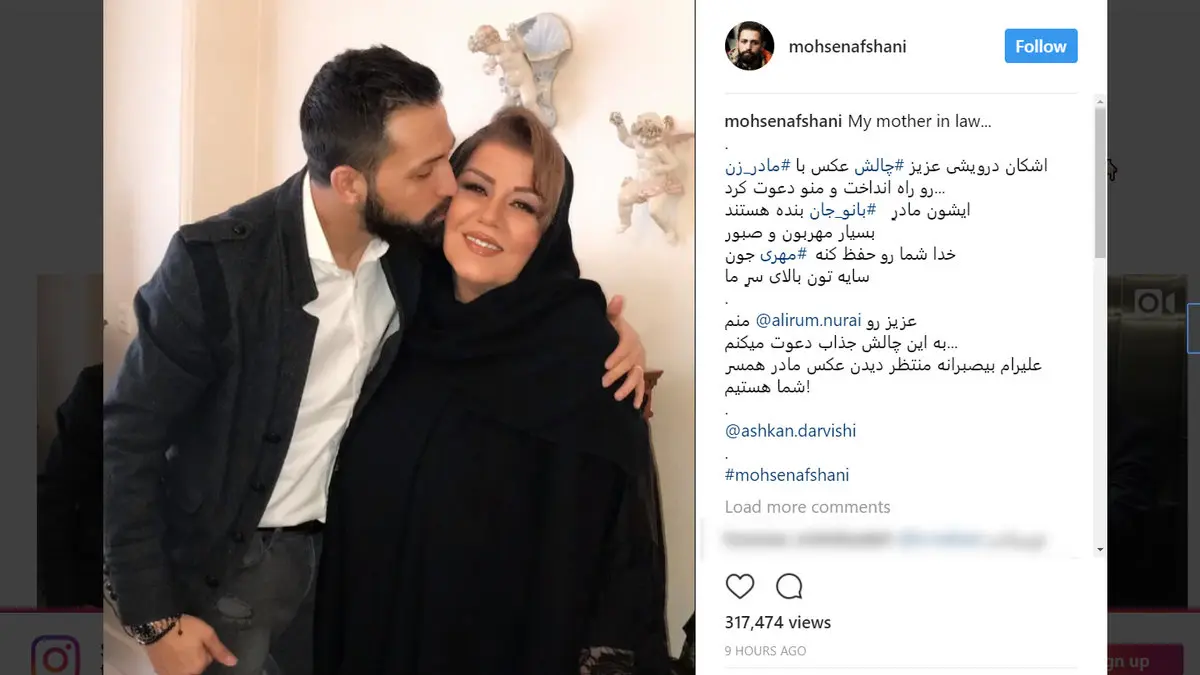This screenshot has height=675, width=1200.
Task: Click the caption panel scrollbar thumb
Action: tap(1100, 180)
